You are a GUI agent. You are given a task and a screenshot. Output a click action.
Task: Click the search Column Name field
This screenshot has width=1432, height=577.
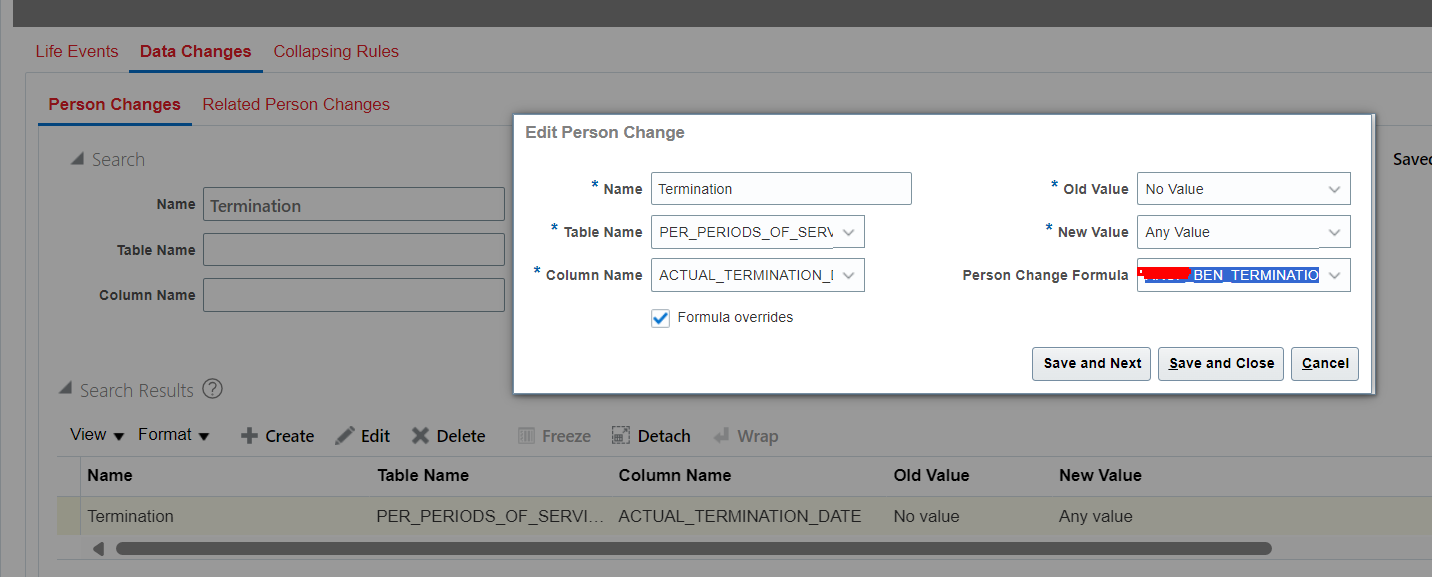point(354,295)
